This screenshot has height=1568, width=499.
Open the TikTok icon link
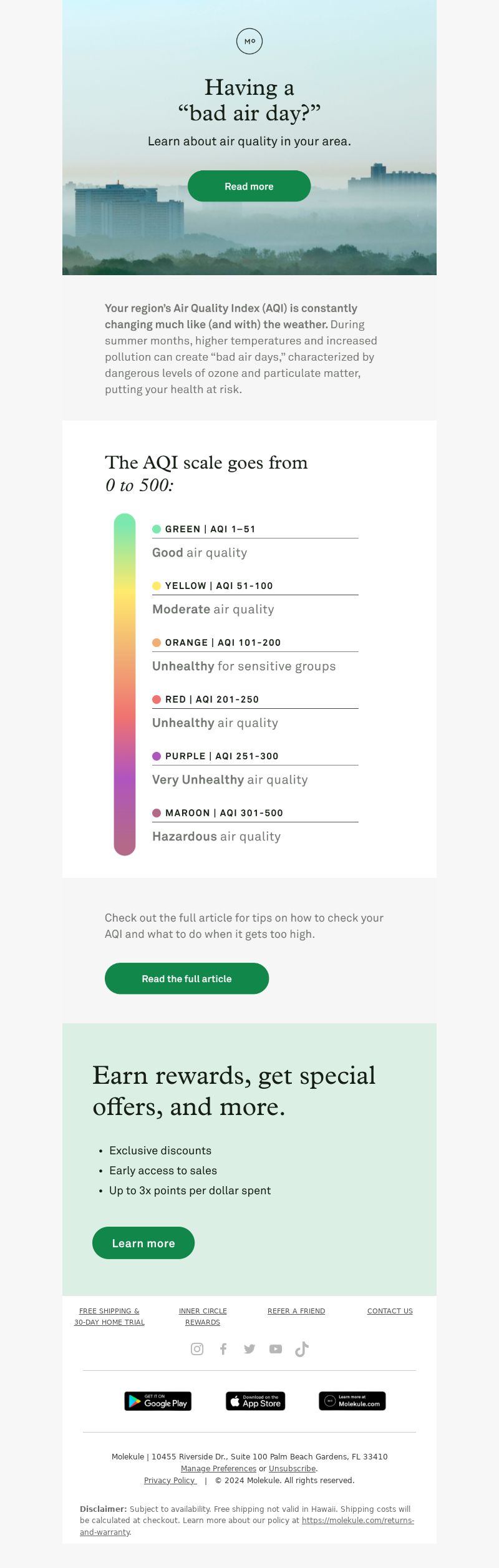tap(302, 1349)
